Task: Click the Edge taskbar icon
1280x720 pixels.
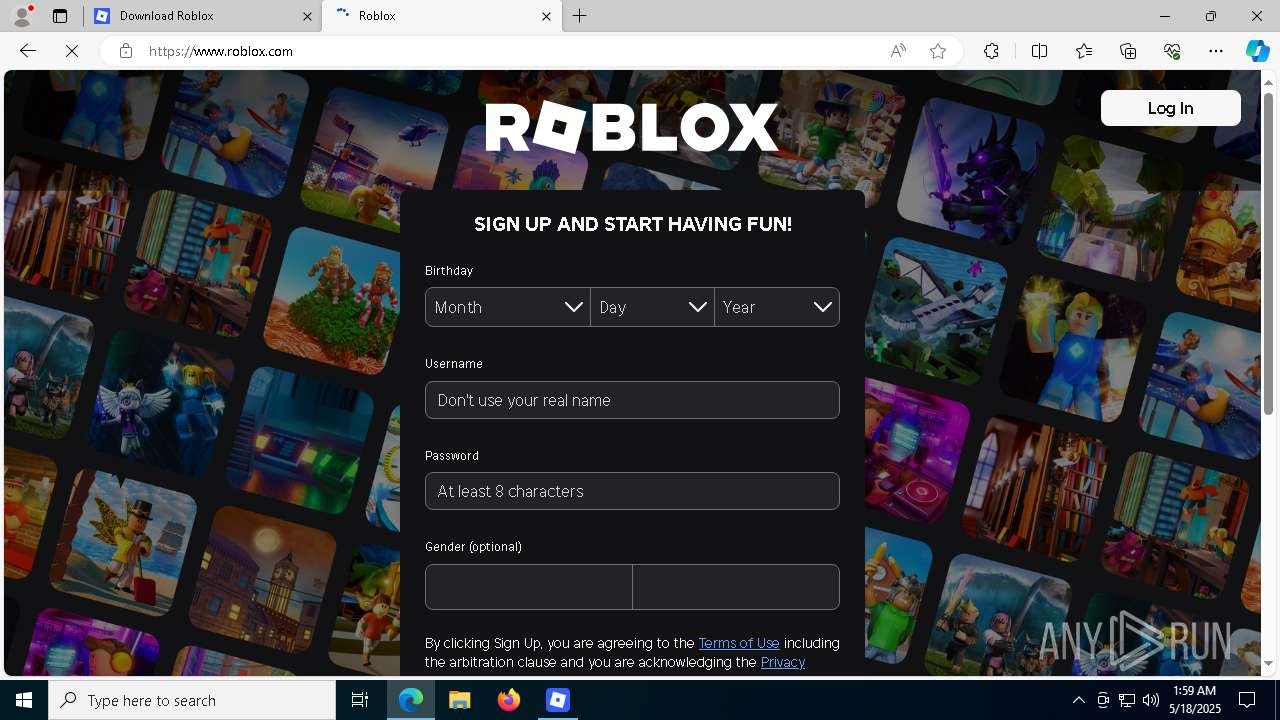Action: point(411,700)
